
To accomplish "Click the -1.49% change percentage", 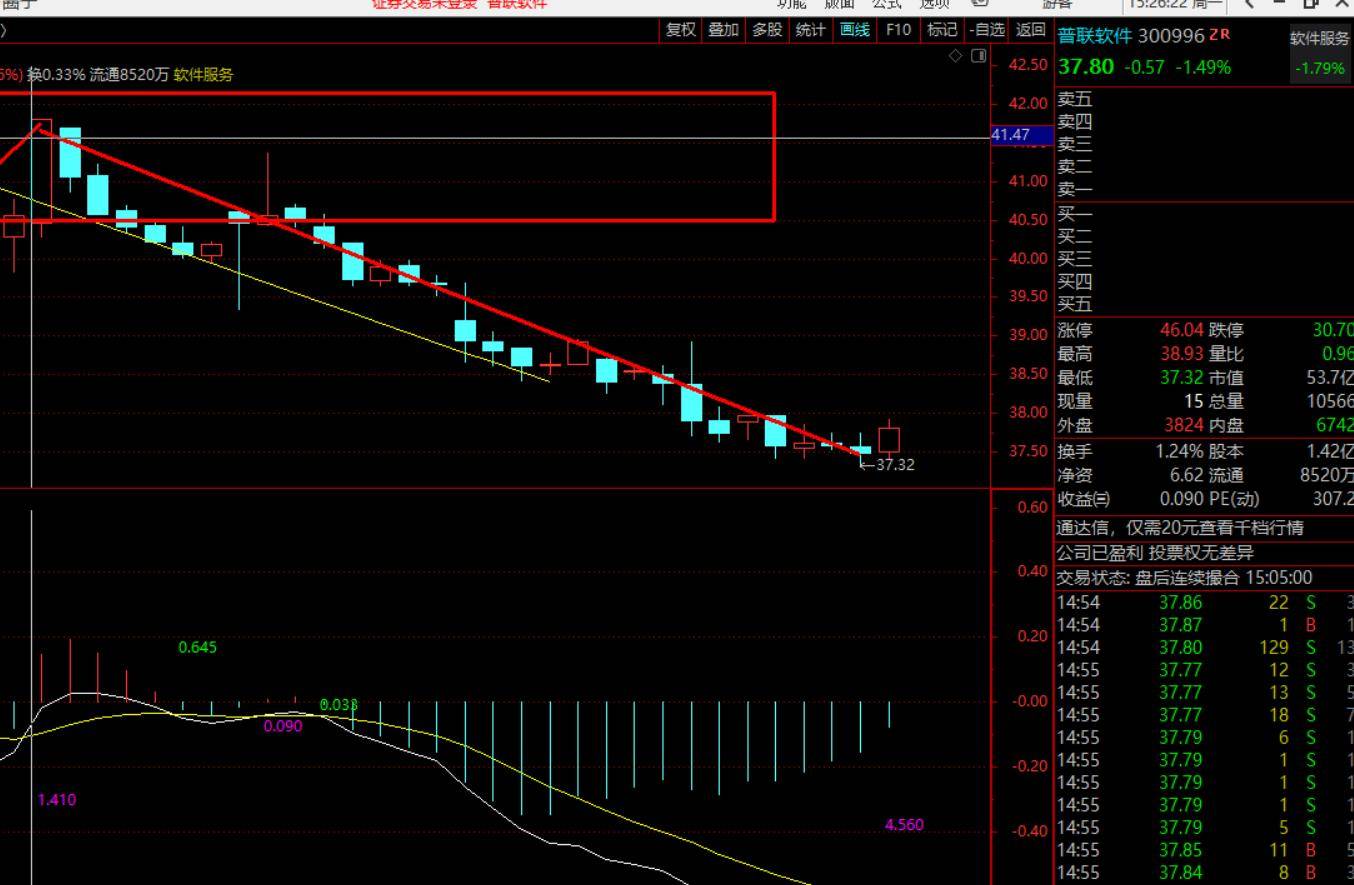I will click(x=1203, y=67).
